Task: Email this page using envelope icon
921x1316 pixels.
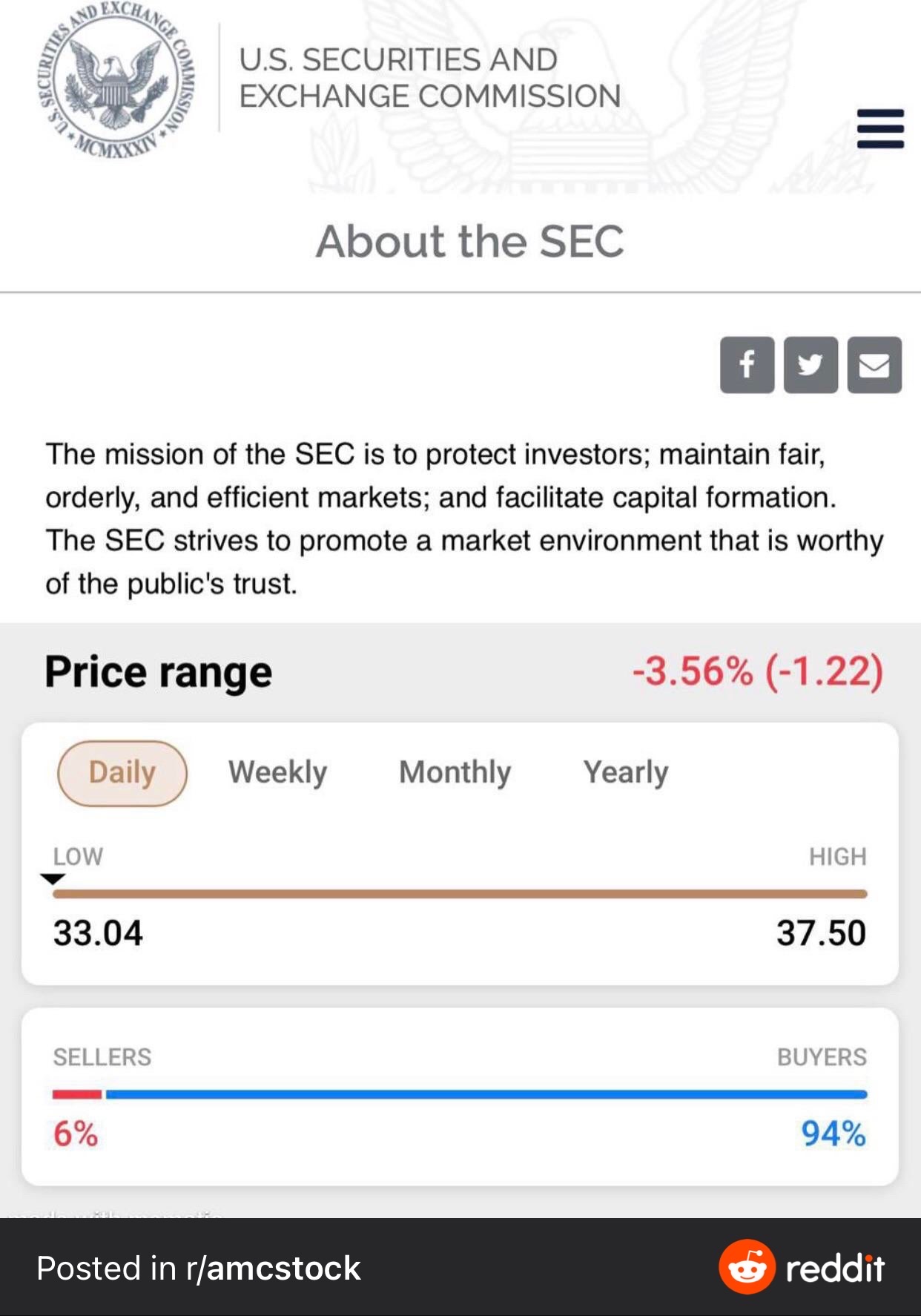Action: coord(874,365)
